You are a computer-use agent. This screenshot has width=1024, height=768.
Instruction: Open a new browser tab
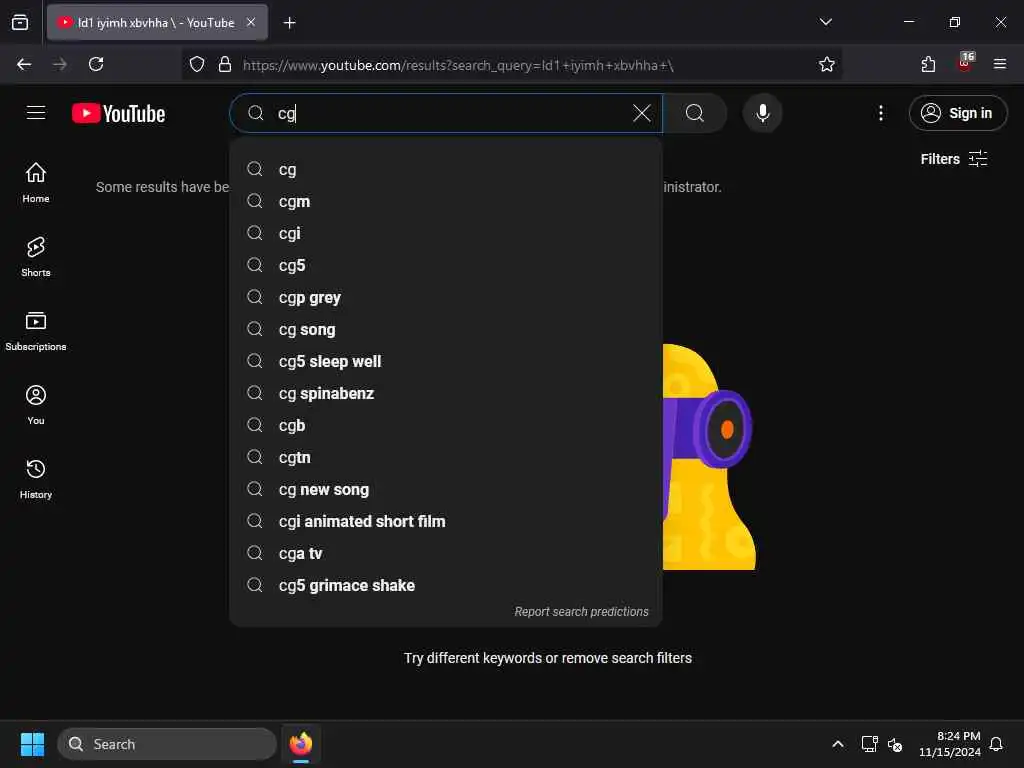tap(289, 23)
